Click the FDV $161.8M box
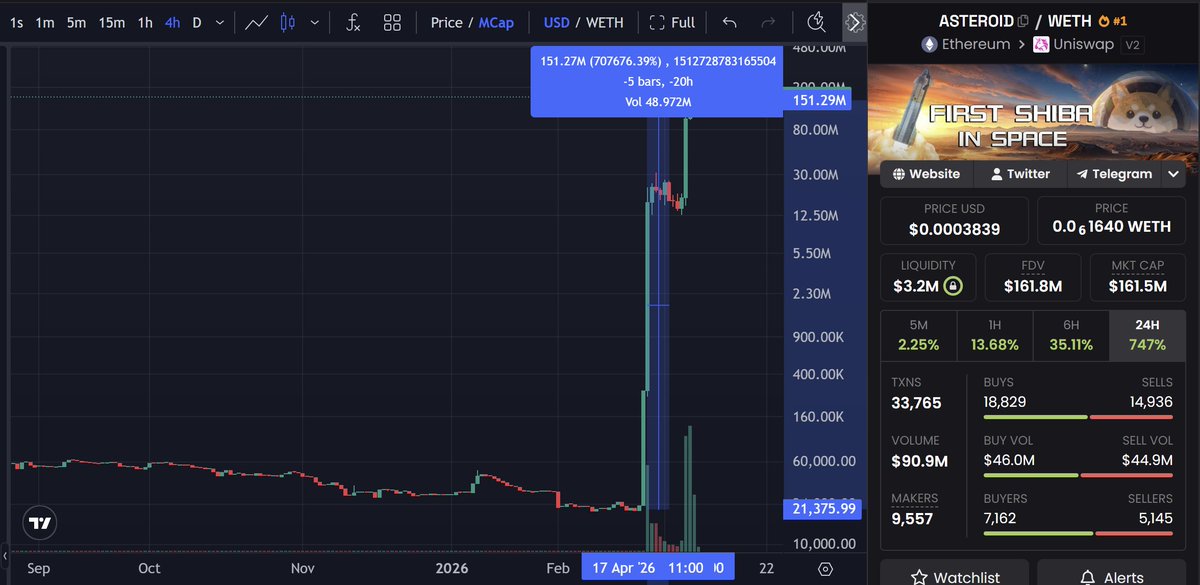 [1033, 279]
